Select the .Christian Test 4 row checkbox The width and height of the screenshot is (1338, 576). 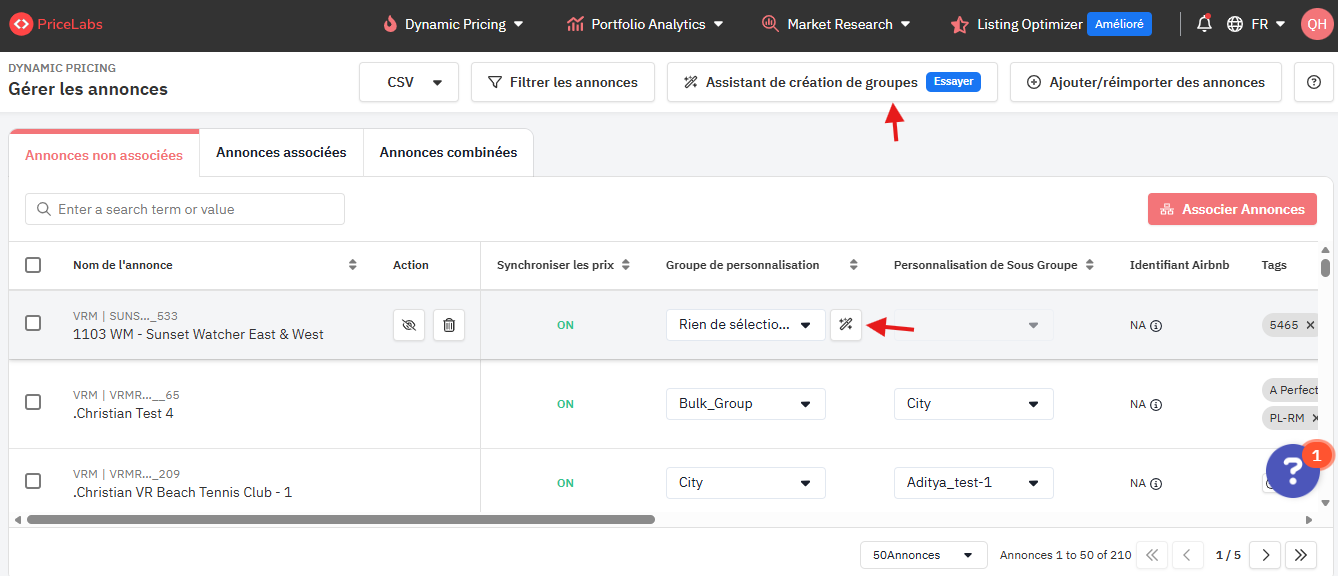[x=33, y=403]
